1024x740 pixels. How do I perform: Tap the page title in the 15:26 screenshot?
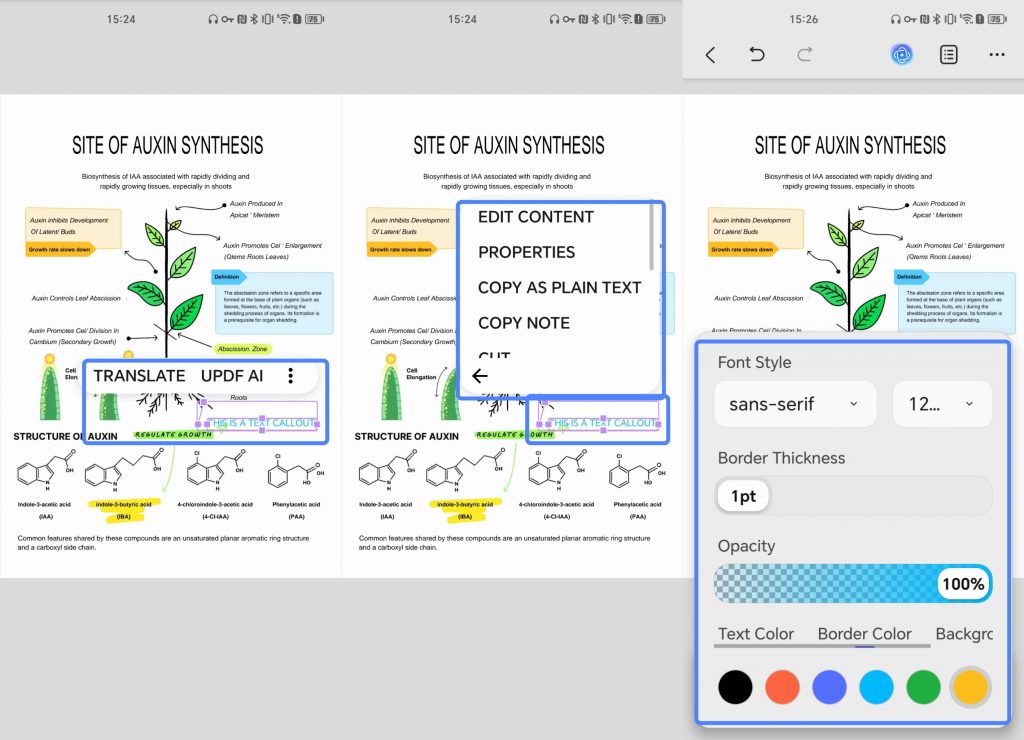pyautogui.click(x=850, y=145)
